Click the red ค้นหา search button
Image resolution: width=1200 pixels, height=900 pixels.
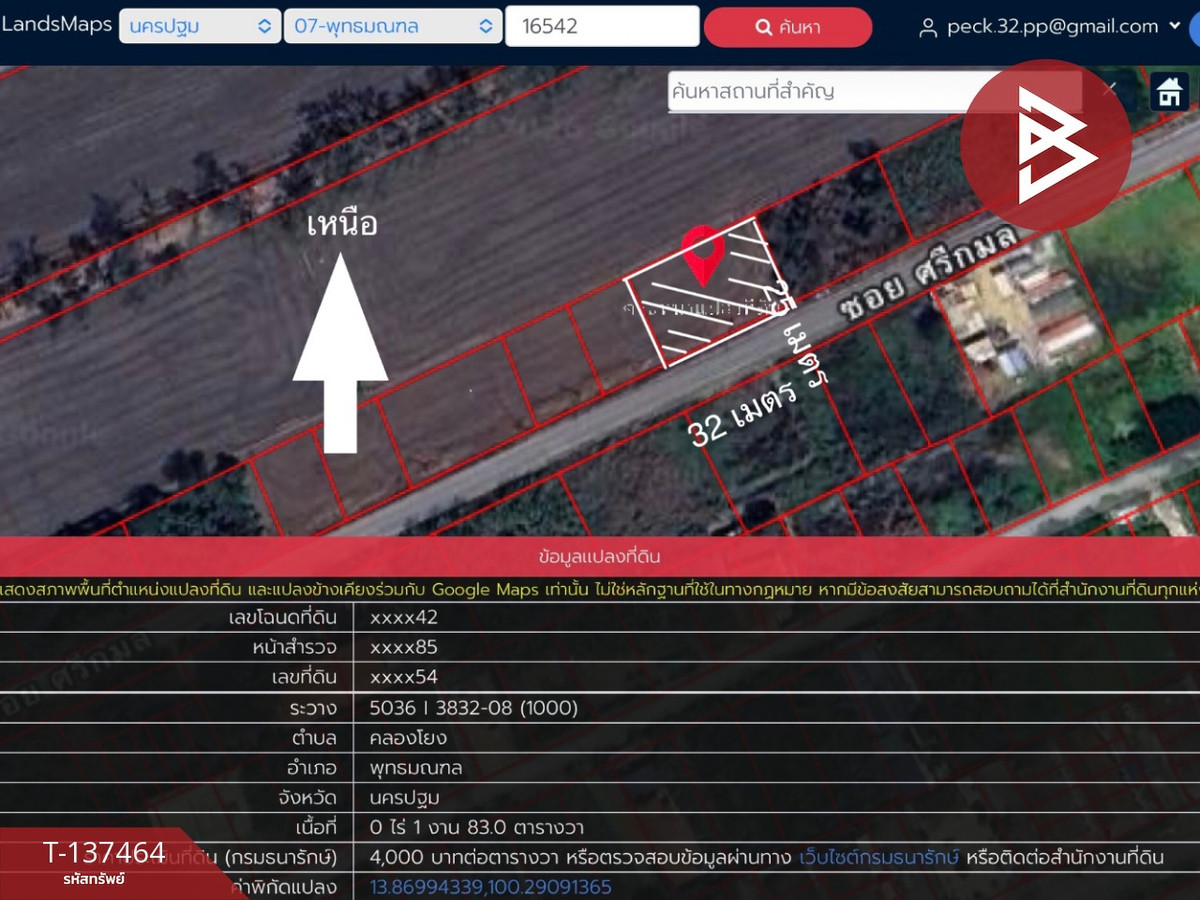[x=787, y=27]
